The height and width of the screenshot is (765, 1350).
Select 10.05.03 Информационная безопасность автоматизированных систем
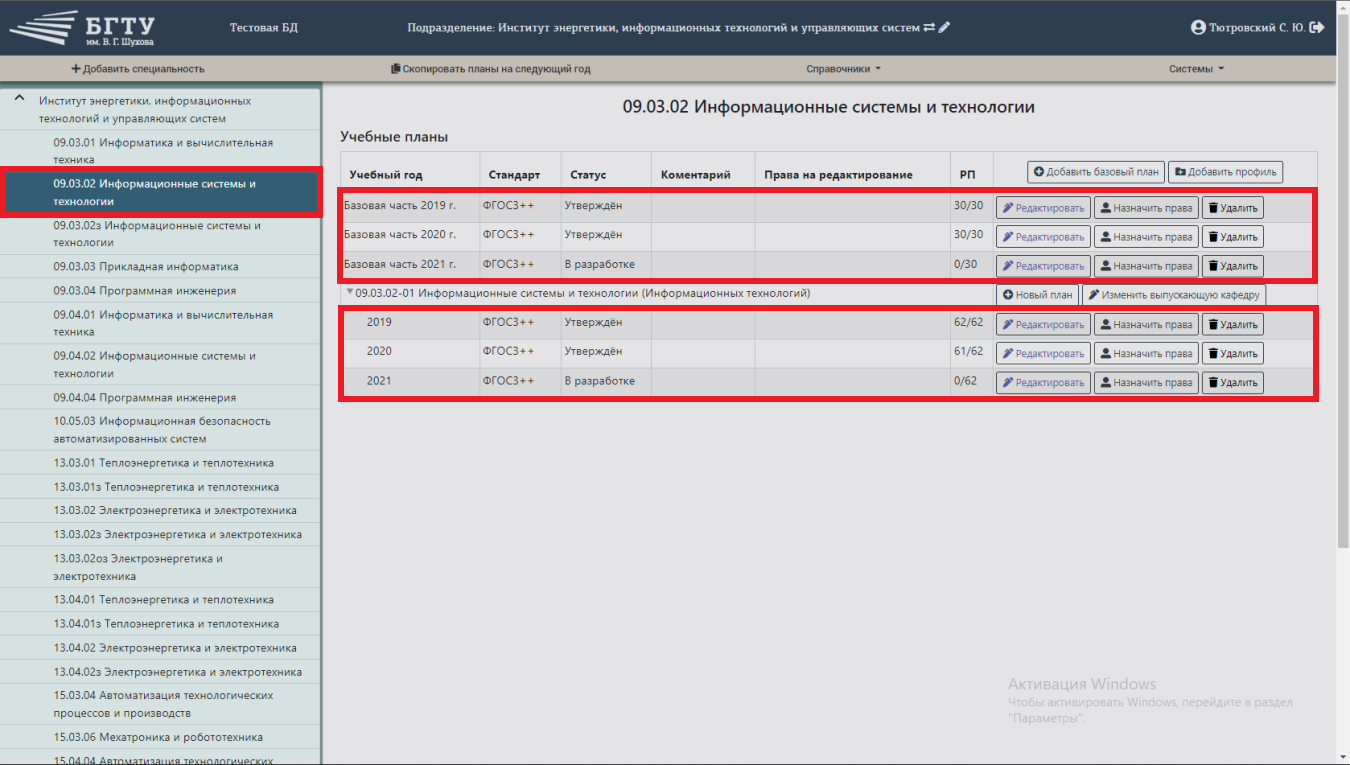[160, 430]
